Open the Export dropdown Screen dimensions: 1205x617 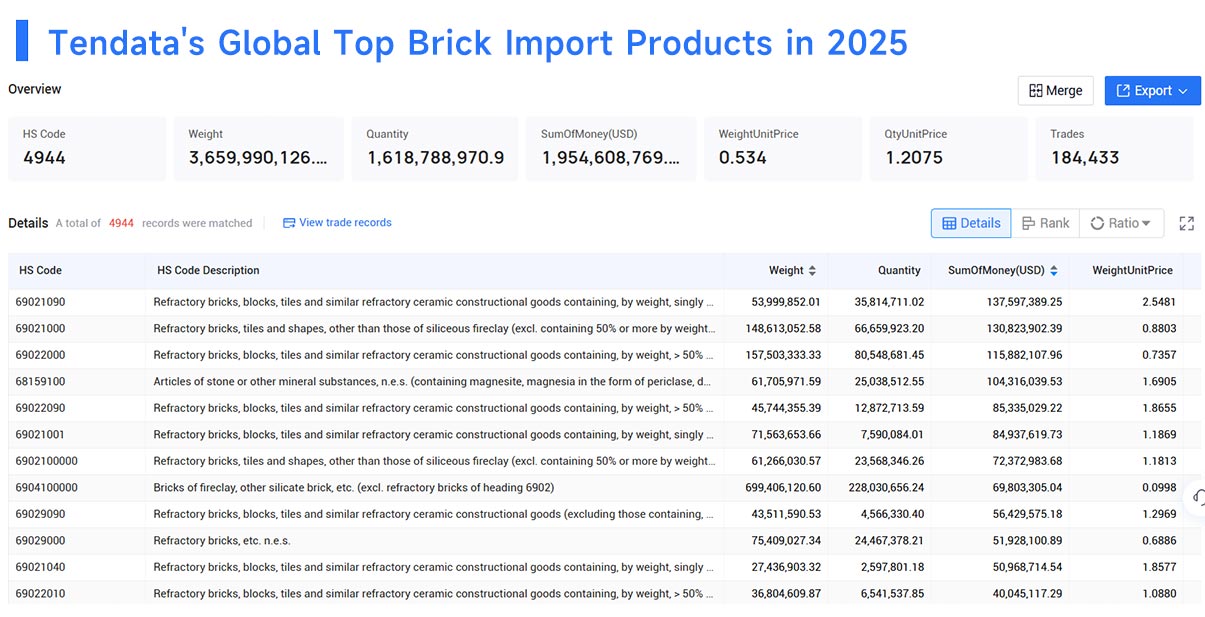1152,90
